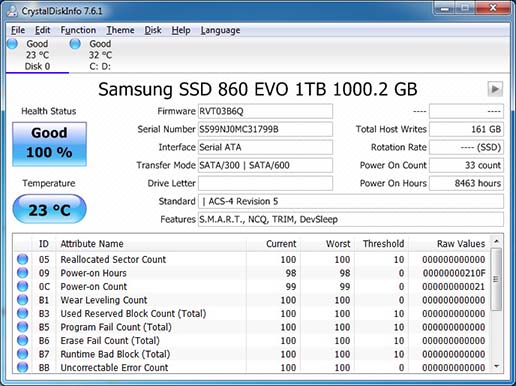Viewport: 516px width, 386px height.
Task: Open the Edit menu
Action: 43,30
